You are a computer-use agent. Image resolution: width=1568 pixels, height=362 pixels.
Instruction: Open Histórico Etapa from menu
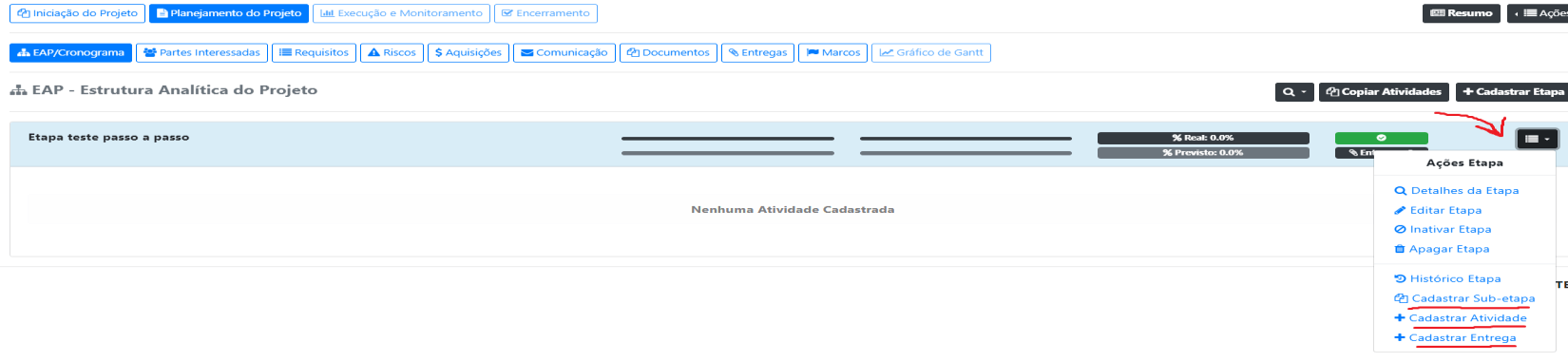click(x=1455, y=279)
